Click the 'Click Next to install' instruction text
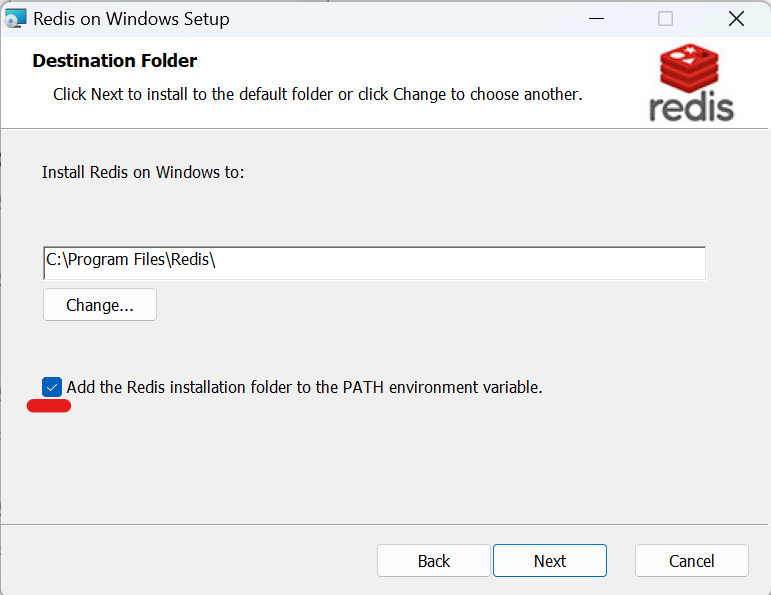 [318, 94]
